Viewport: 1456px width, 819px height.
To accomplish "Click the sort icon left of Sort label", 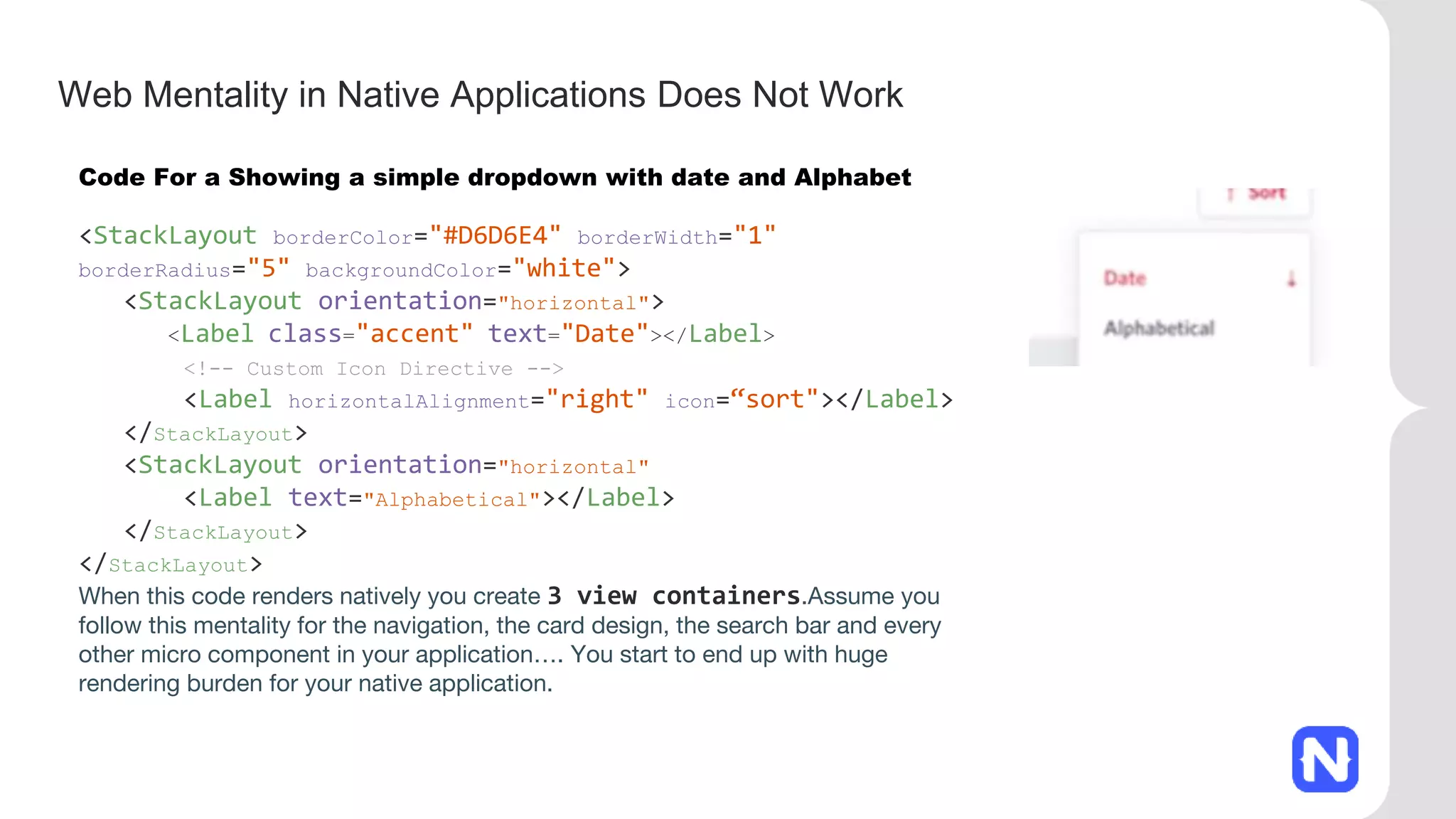I will tap(1231, 194).
